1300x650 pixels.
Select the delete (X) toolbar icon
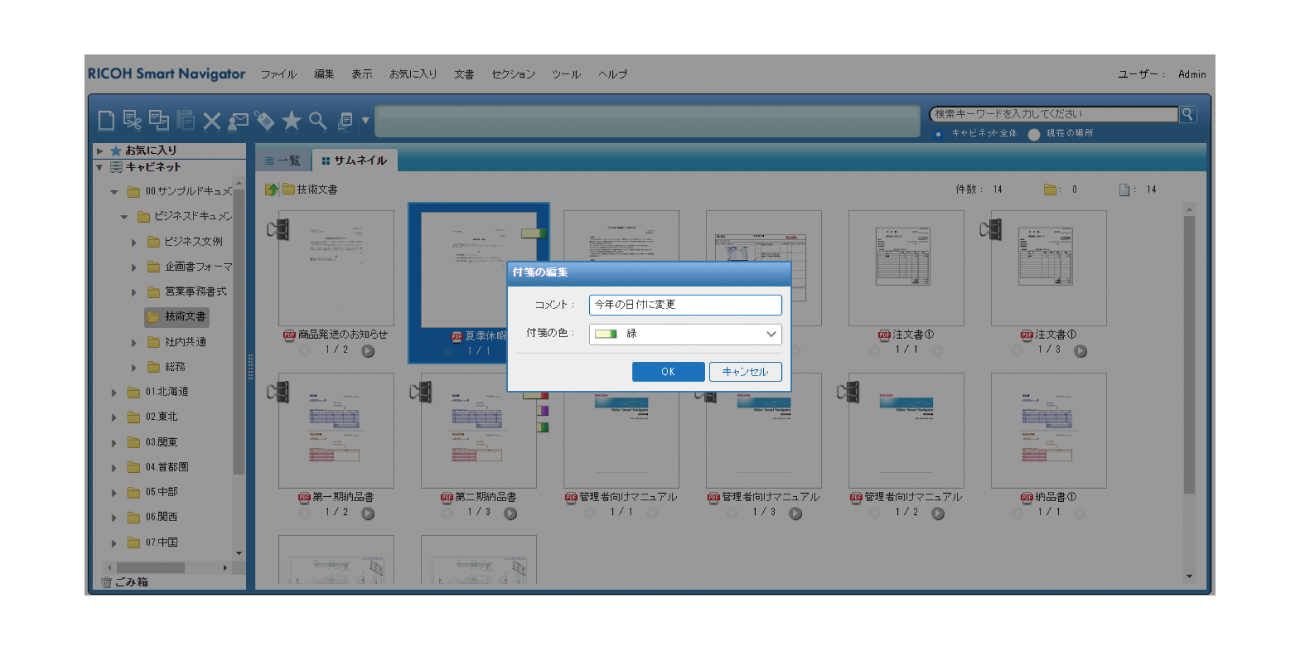point(212,120)
